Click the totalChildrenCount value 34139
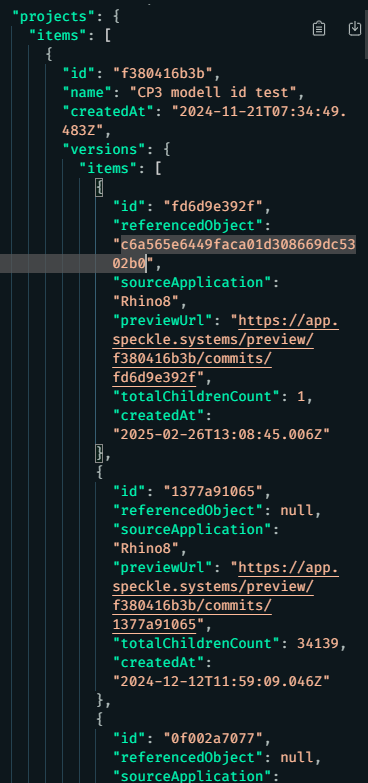368x783 pixels. (317, 643)
